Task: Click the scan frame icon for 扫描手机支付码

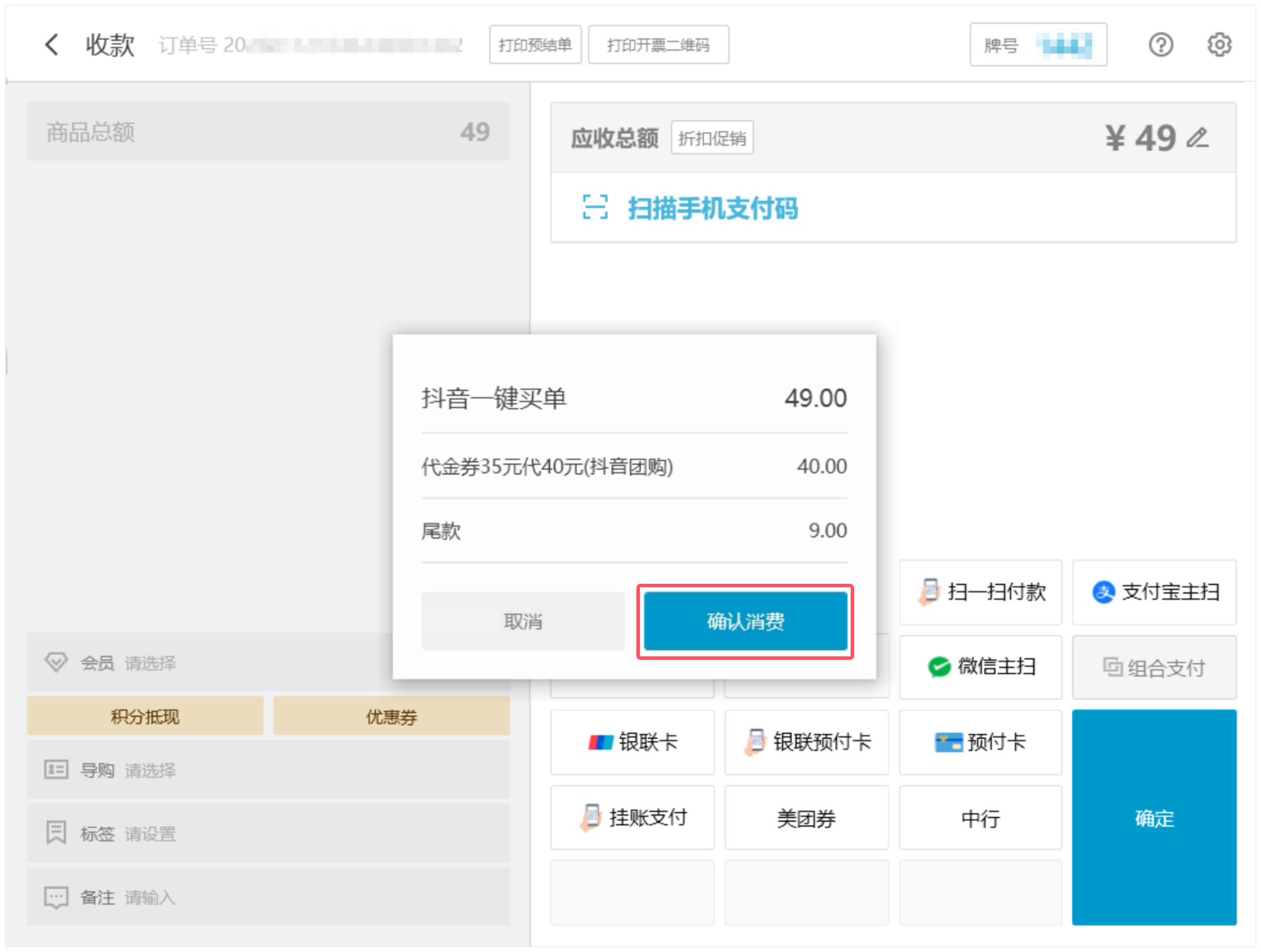Action: [595, 207]
